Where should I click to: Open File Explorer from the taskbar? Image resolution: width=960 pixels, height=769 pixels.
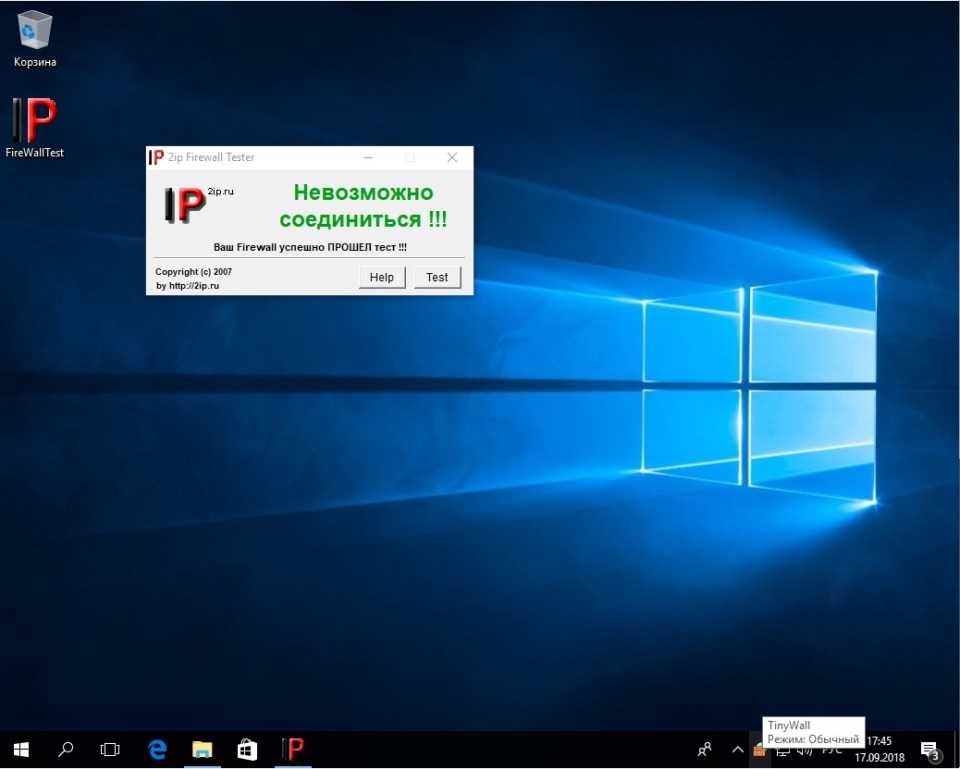coord(202,749)
